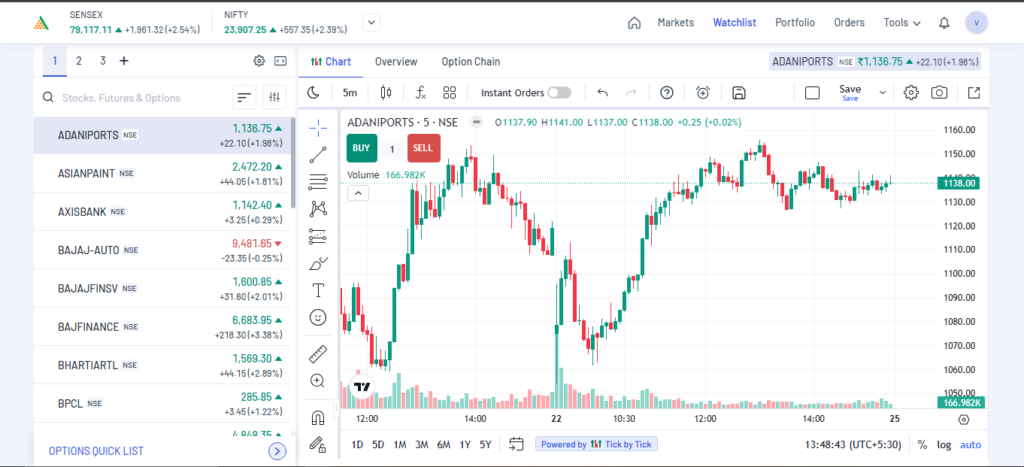Screen dimensions: 1024x467
Task: Select the trend line drawing tool
Action: click(x=318, y=155)
